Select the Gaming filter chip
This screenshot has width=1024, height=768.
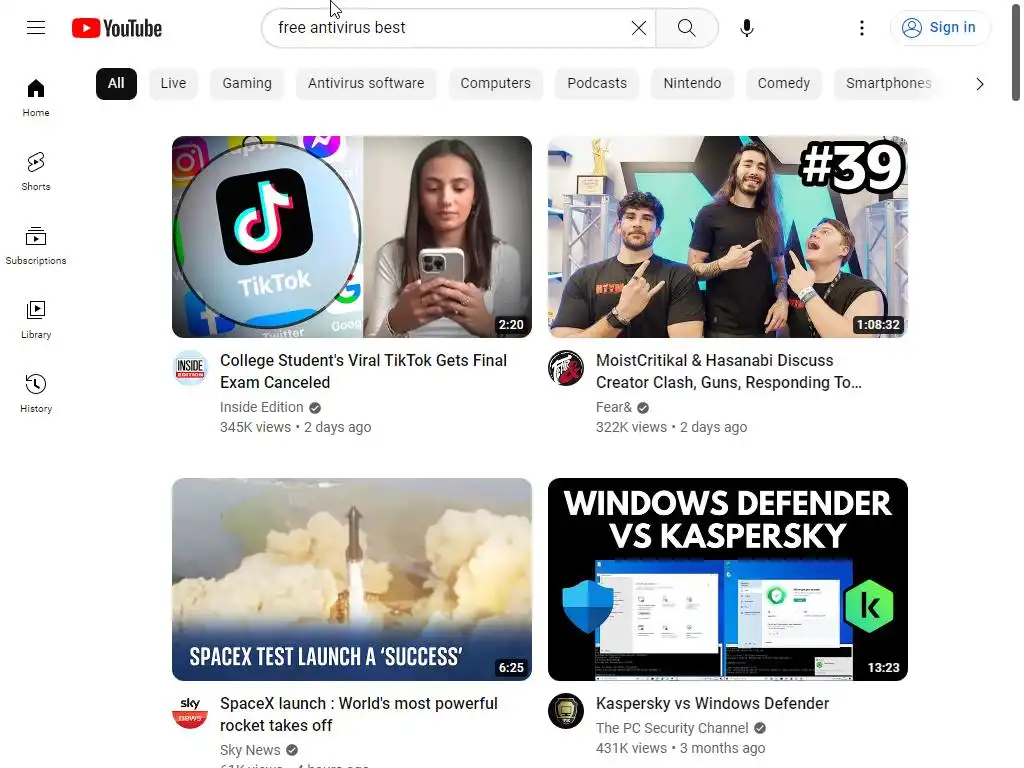pyautogui.click(x=247, y=84)
